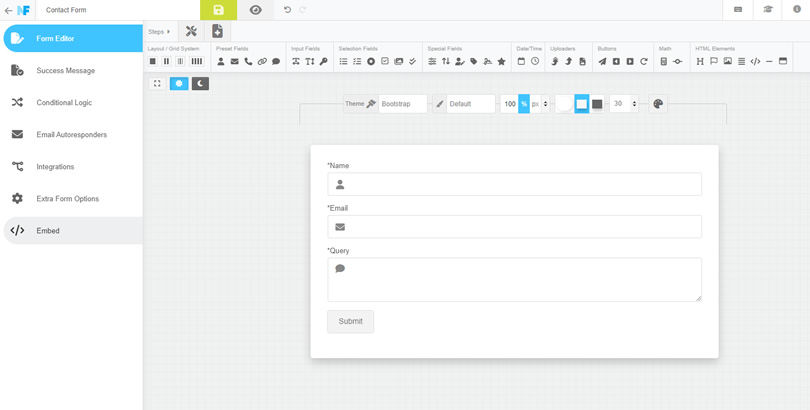The width and height of the screenshot is (810, 410).
Task: Add a checkbox selection field
Action: pyautogui.click(x=385, y=61)
